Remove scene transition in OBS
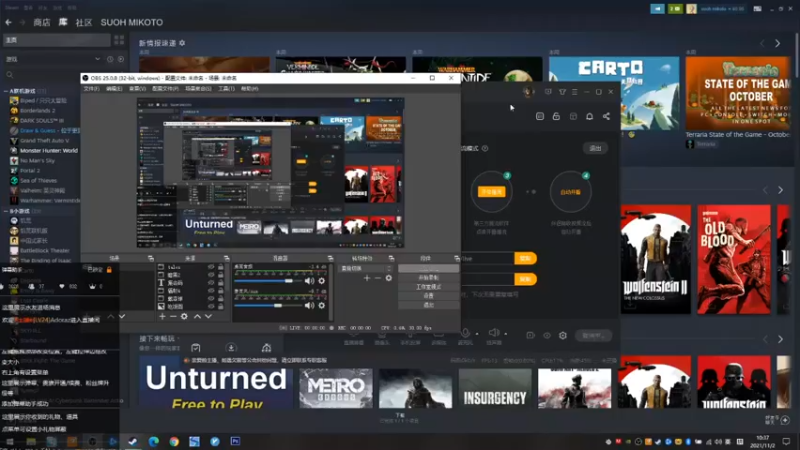The width and height of the screenshot is (800, 450). [378, 278]
